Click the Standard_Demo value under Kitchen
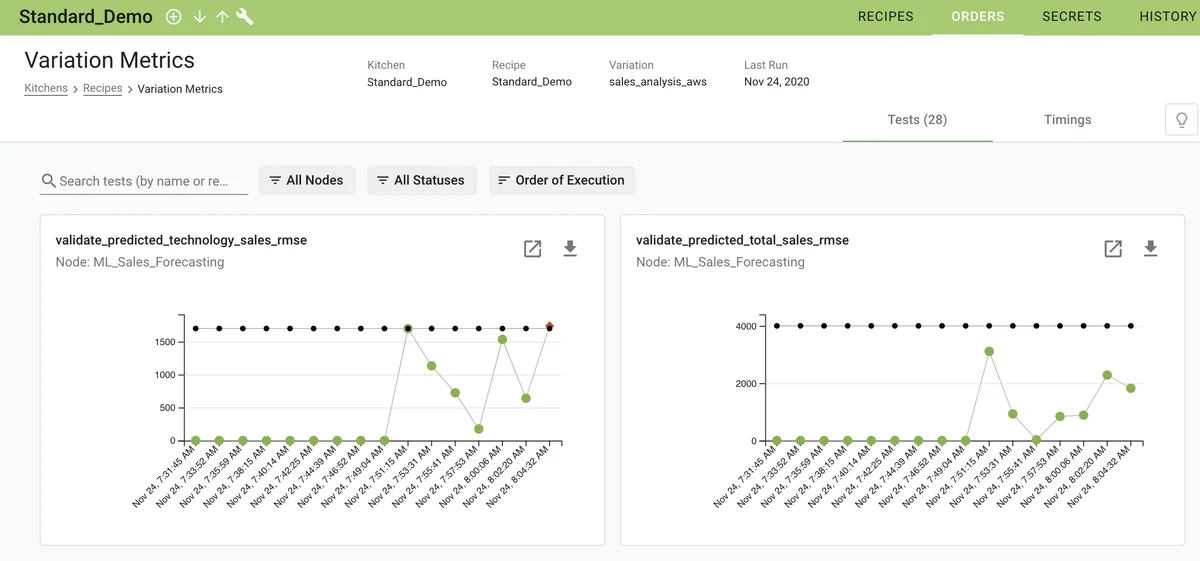The image size is (1200, 561). 407,82
